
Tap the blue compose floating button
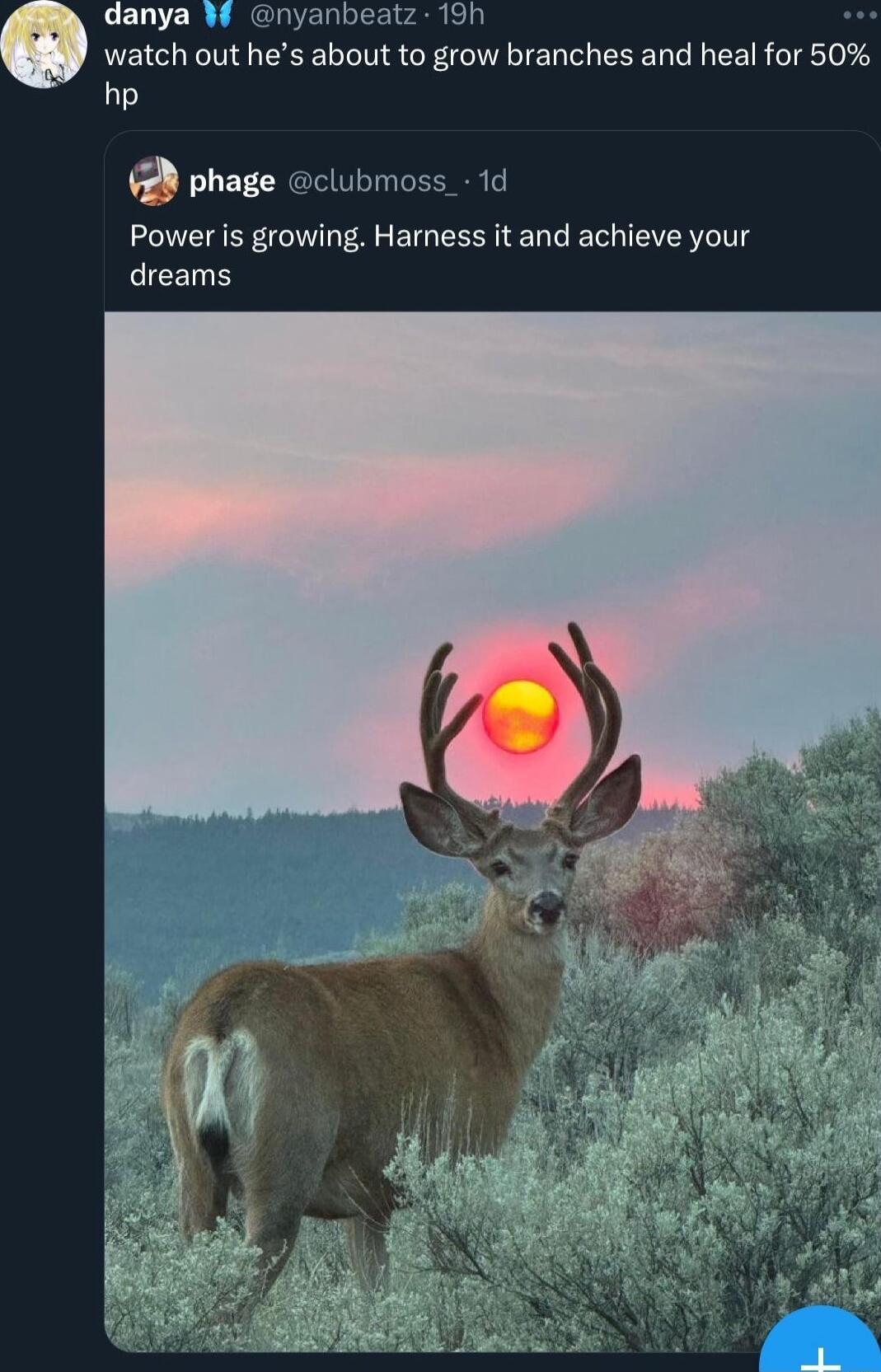coord(819,1340)
